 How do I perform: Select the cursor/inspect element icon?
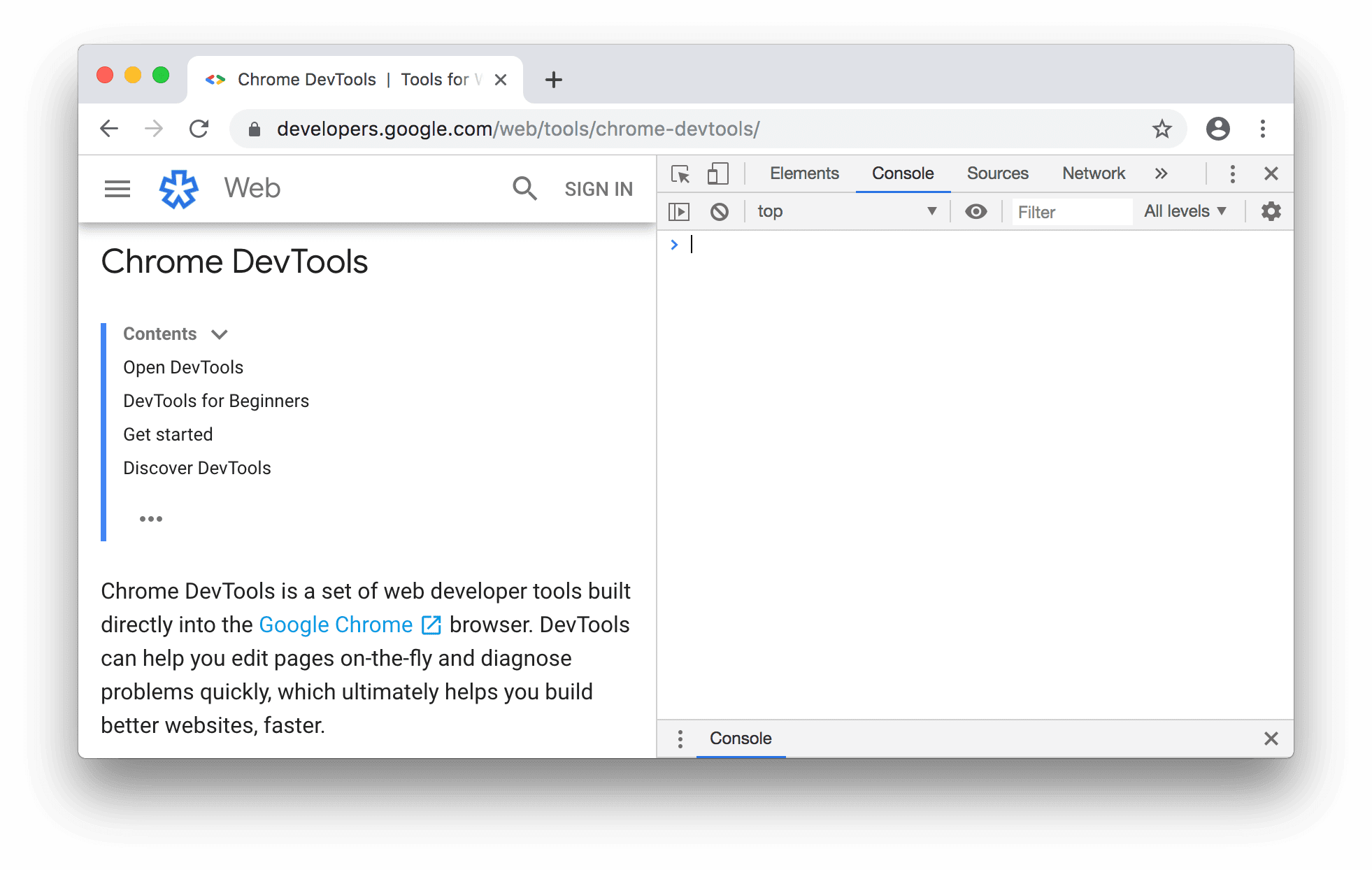tap(680, 173)
